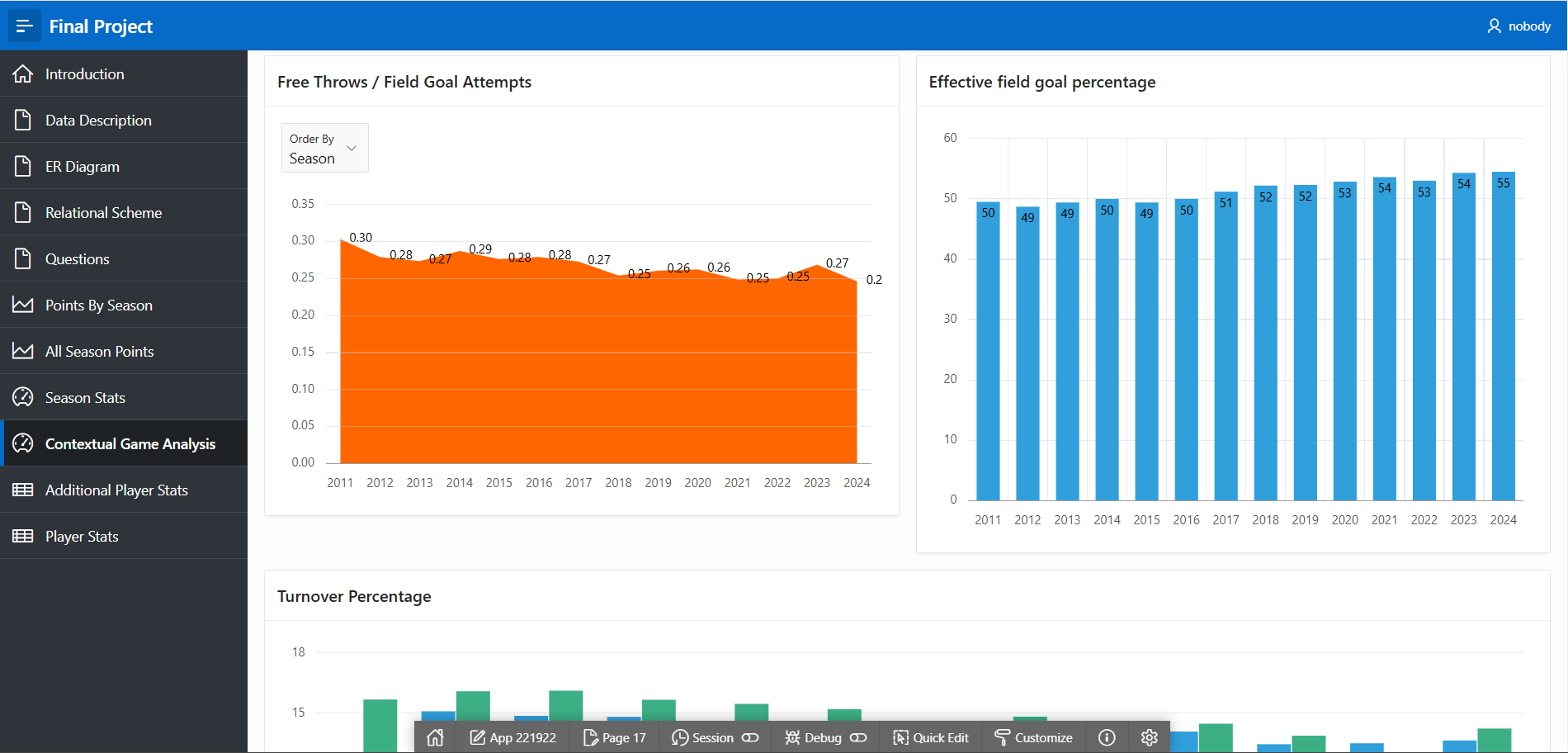Click the nobody user account icon
This screenshot has height=753, width=1568.
coord(1494,26)
